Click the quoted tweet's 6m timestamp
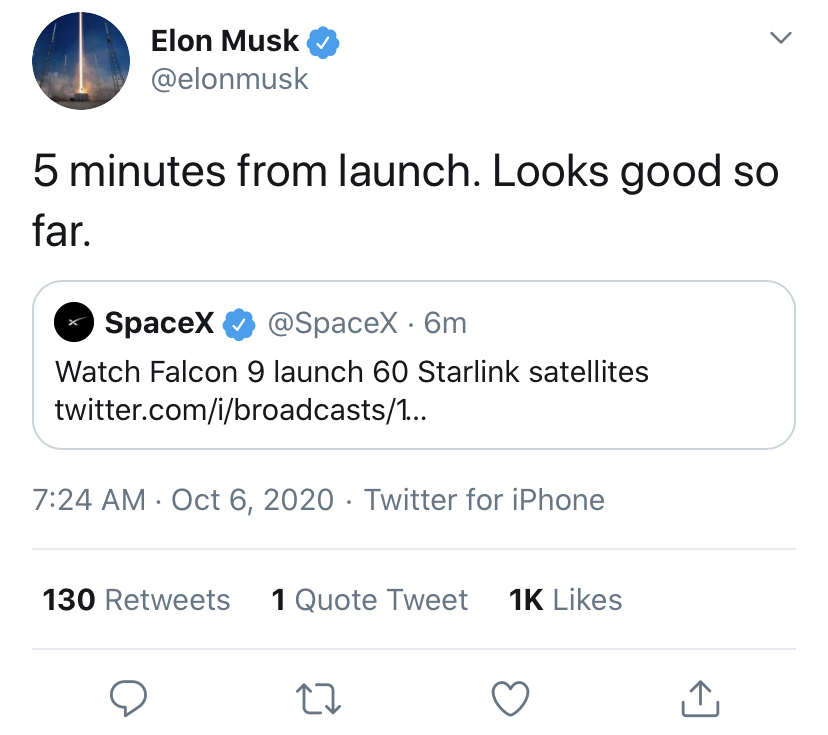 [x=446, y=323]
